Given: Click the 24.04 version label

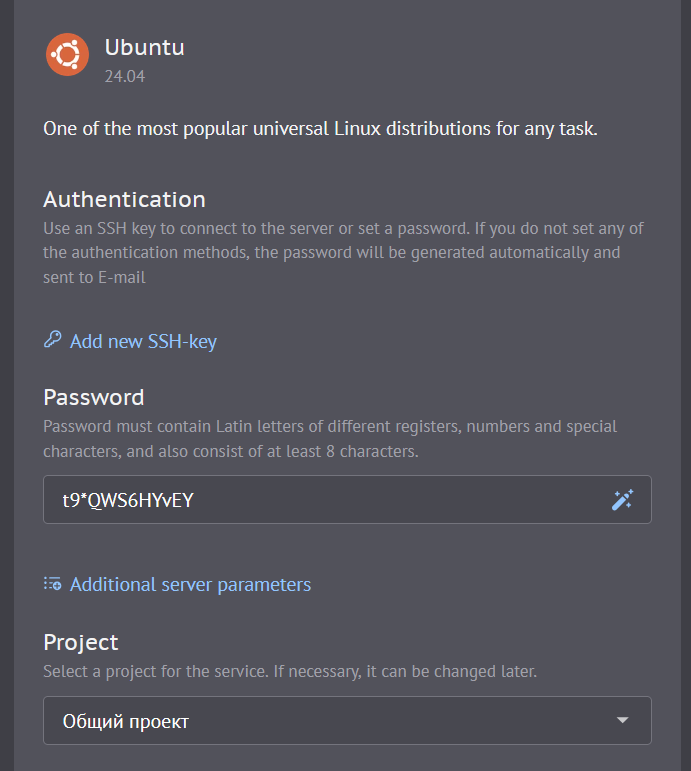Looking at the screenshot, I should pyautogui.click(x=124, y=76).
